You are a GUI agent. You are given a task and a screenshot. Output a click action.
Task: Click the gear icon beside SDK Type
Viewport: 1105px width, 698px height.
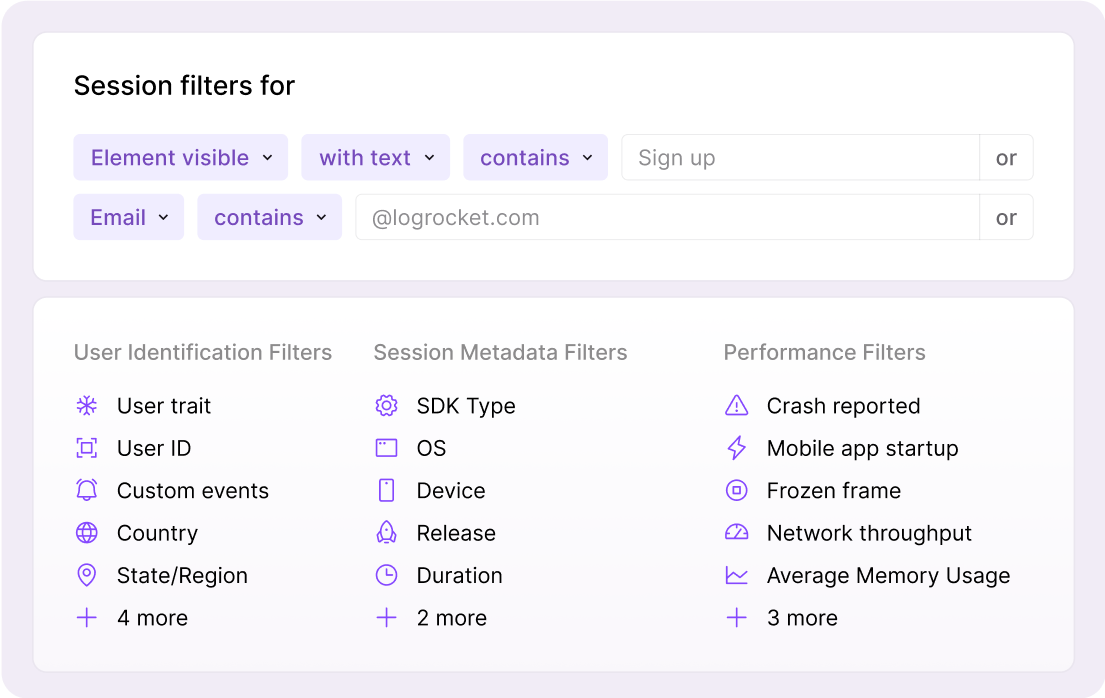pyautogui.click(x=386, y=406)
